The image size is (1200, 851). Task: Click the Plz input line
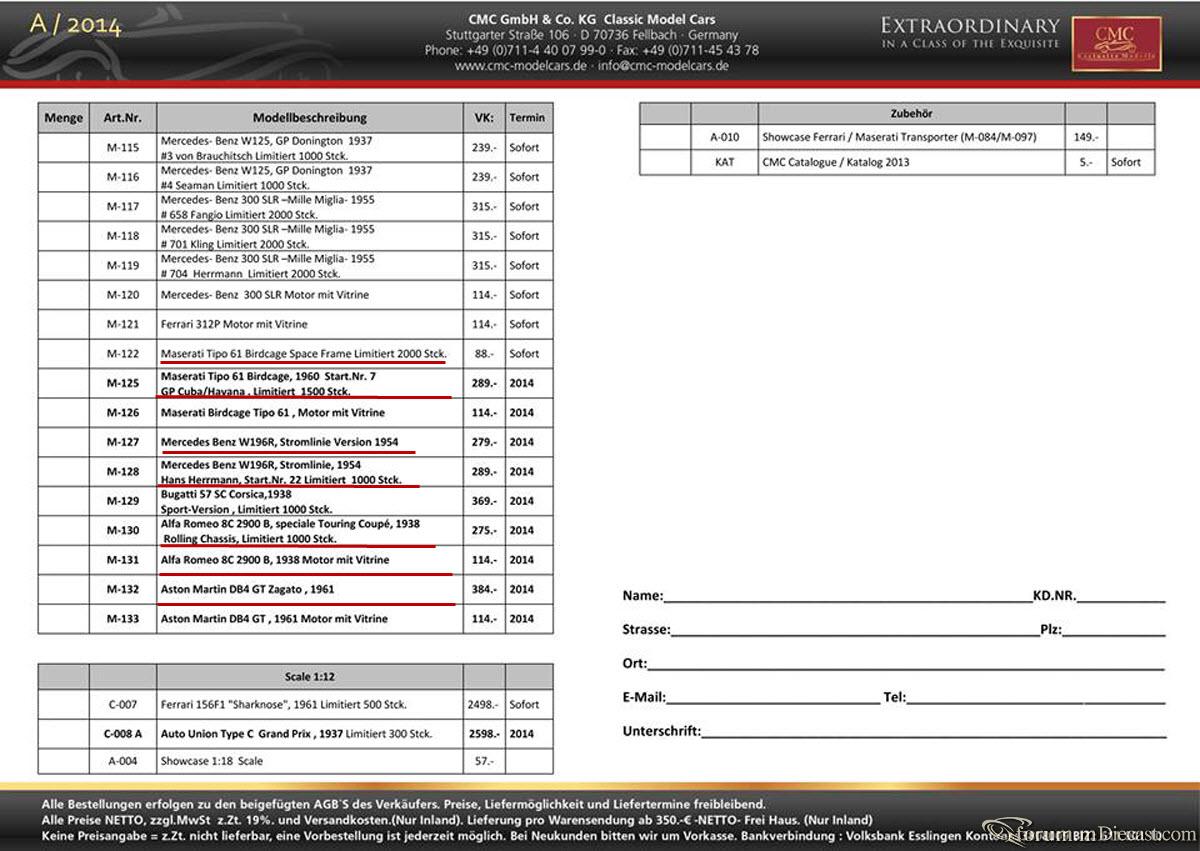coord(1114,631)
